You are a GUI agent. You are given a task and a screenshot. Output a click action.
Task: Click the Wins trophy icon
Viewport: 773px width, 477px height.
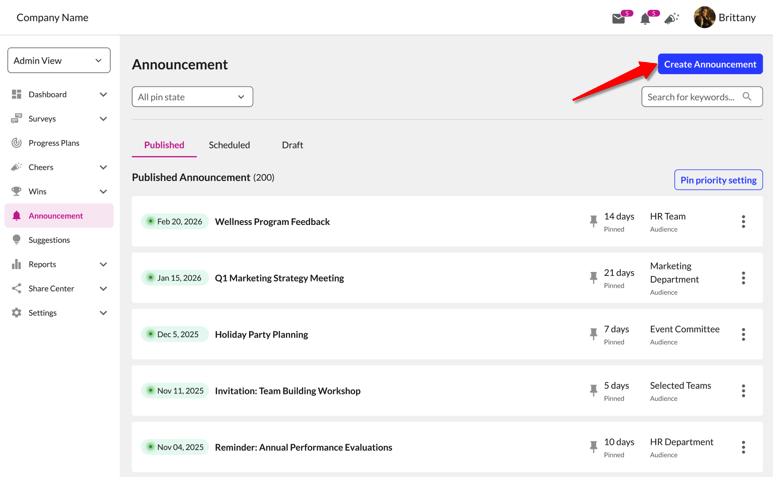coord(16,191)
